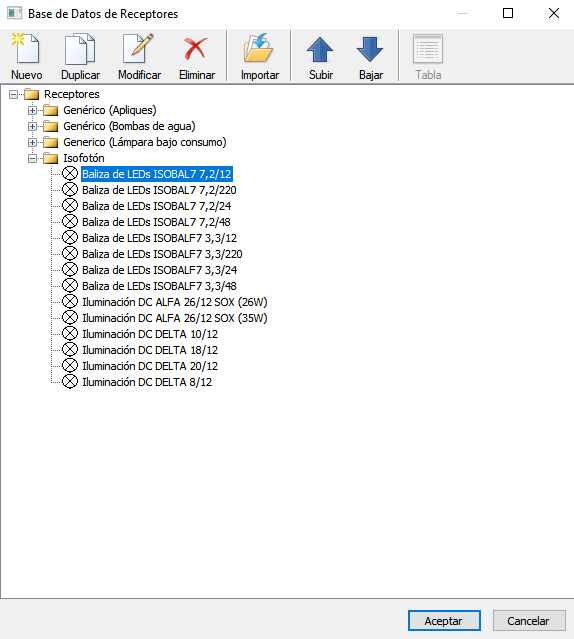Screen dimensions: 574x639
Task: Click lamp icon of ISOBALF7 3,3/12
Action: click(x=70, y=237)
